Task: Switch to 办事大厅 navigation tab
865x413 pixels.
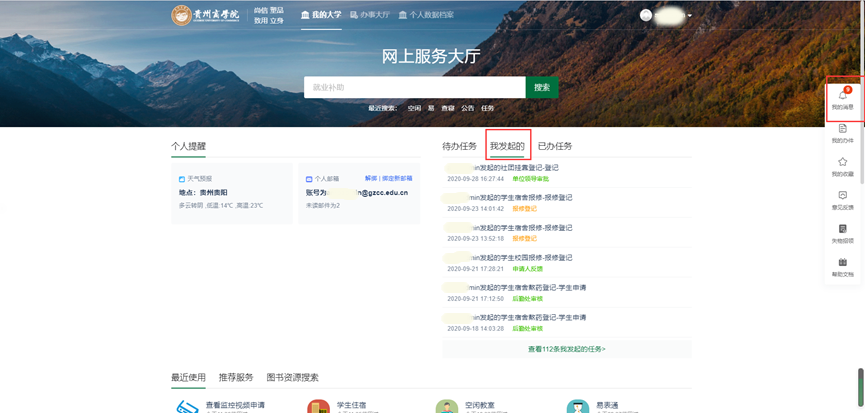Action: pos(370,15)
